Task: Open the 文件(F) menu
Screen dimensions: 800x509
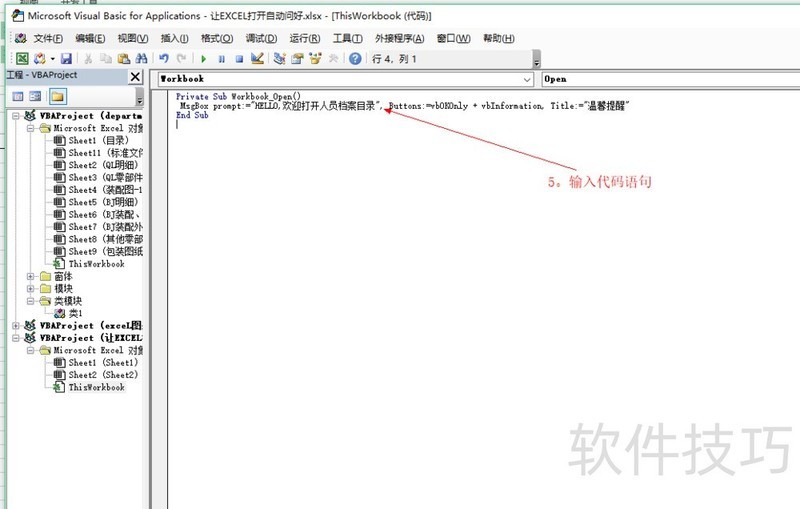Action: (48, 38)
